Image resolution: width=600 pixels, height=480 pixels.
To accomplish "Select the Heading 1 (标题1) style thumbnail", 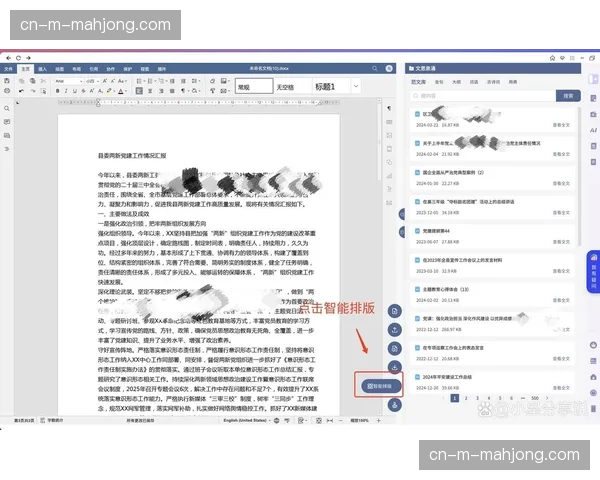I will [x=331, y=86].
